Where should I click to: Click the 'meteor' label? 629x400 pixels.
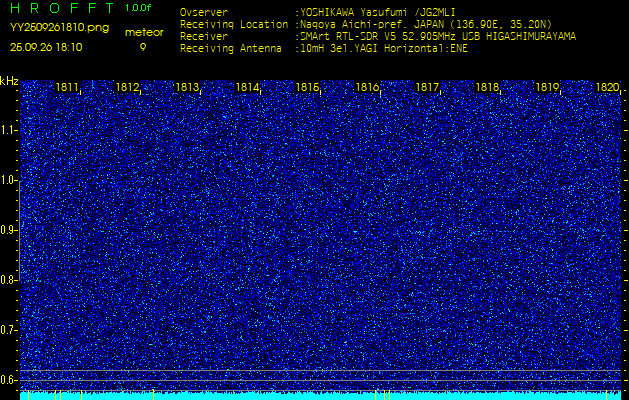144,32
